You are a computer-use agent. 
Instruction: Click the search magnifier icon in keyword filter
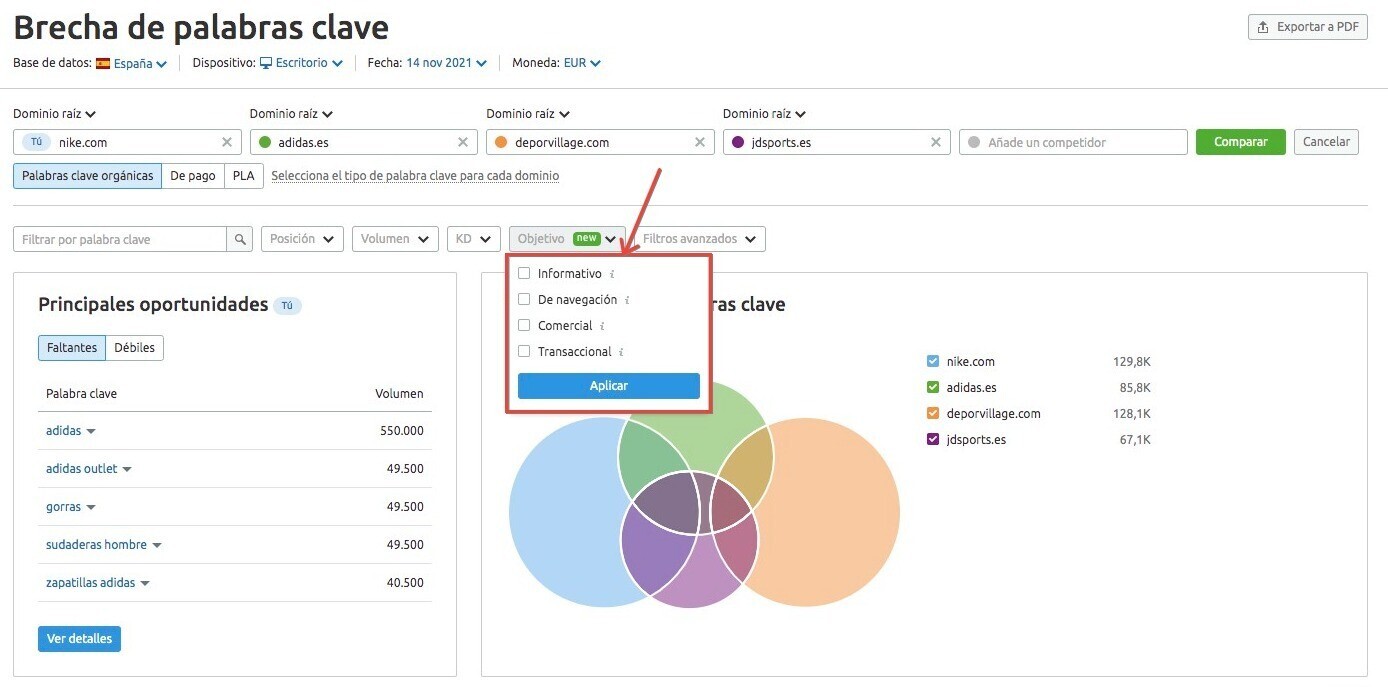(x=240, y=239)
